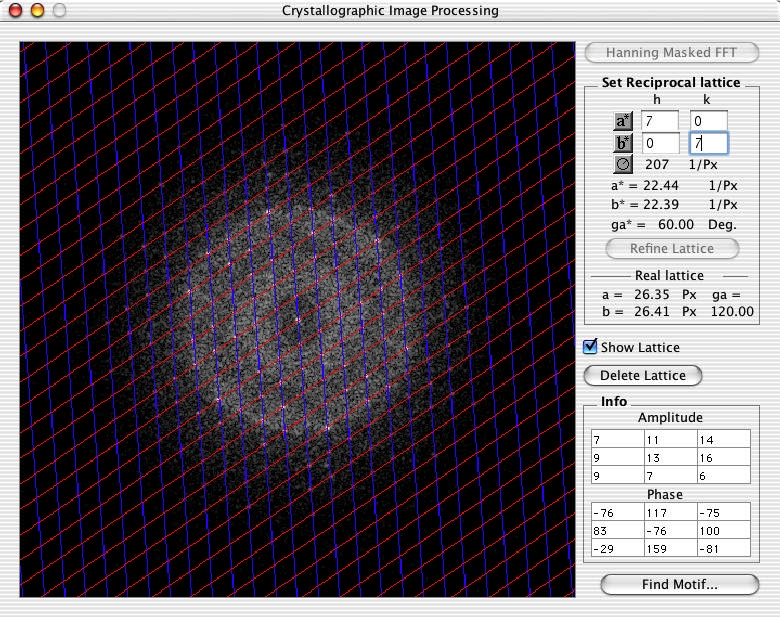Click the Refine Lattice button
This screenshot has width=780, height=617.
(672, 248)
